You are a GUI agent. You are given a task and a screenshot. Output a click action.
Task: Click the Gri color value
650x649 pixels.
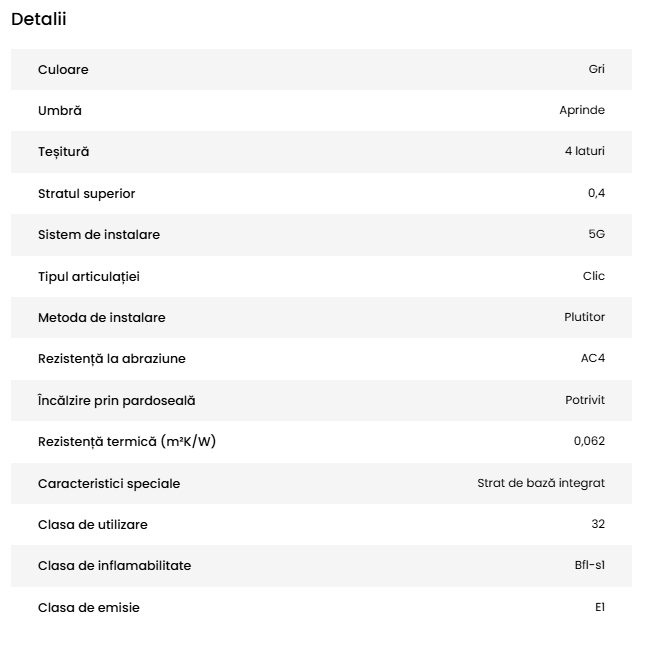coord(596,69)
